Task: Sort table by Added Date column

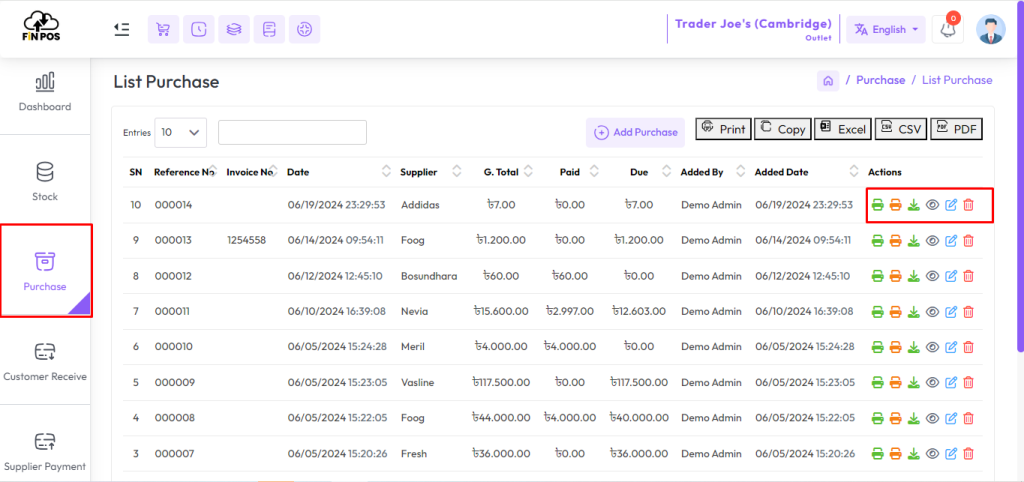Action: click(854, 172)
